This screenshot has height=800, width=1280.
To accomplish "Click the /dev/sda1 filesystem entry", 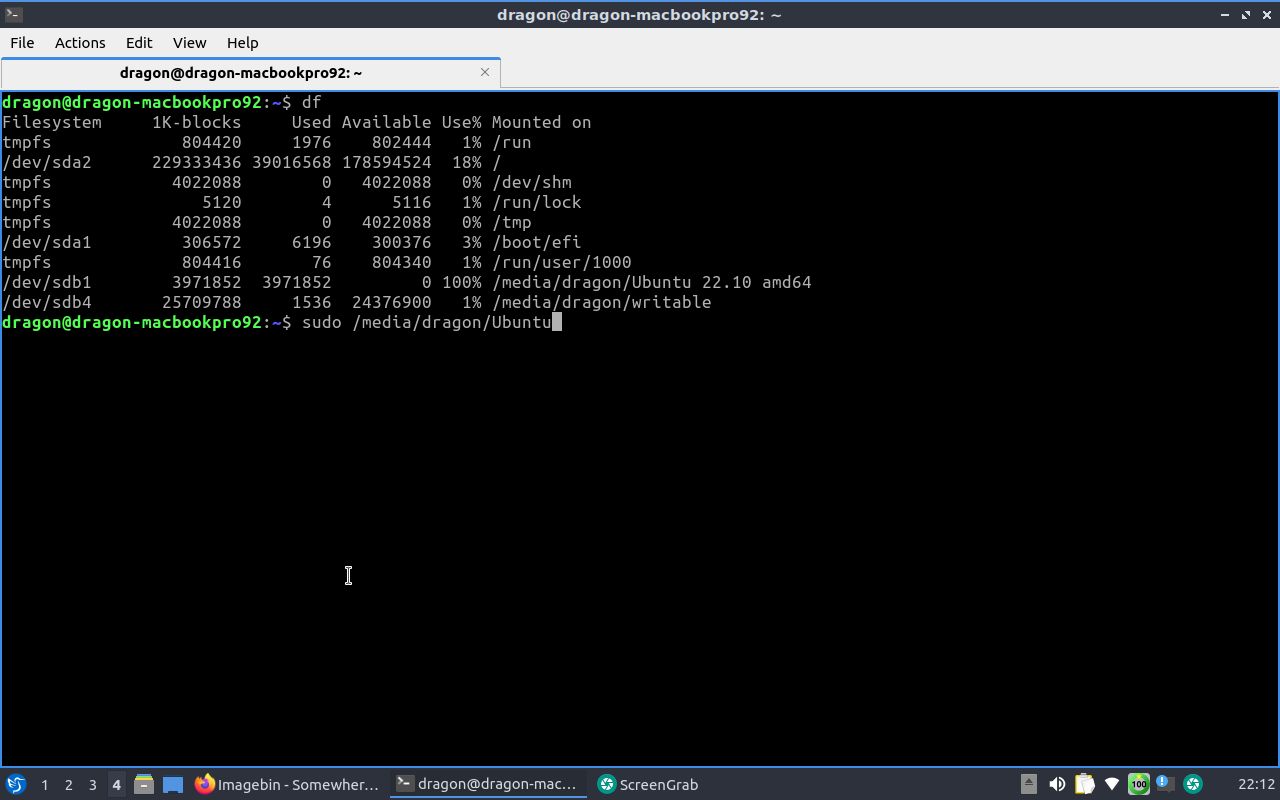I will [47, 242].
